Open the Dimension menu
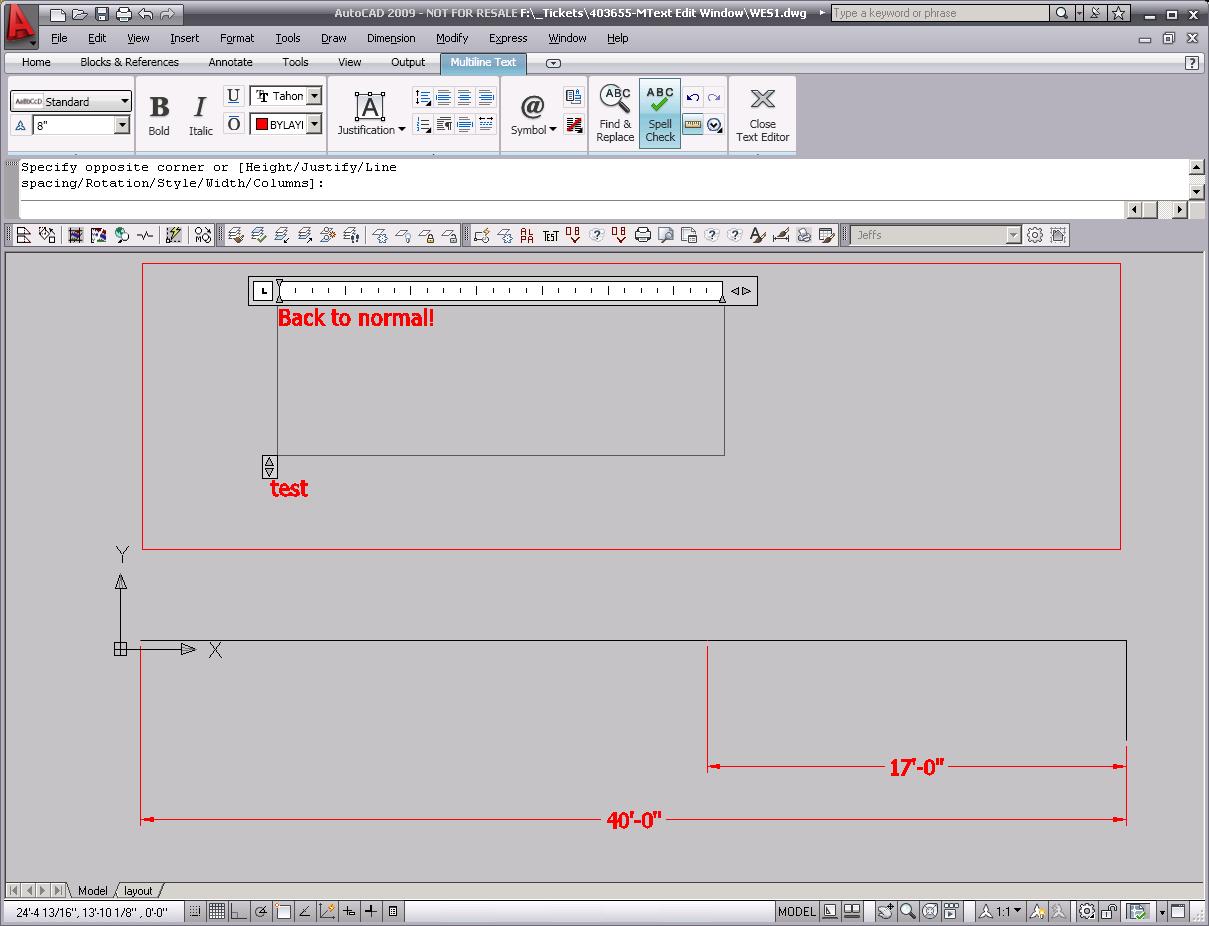 click(x=391, y=38)
